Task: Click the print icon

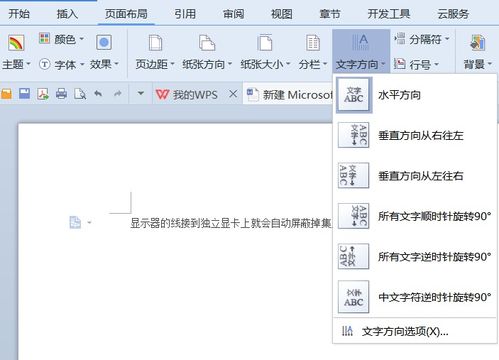Action: click(61, 94)
